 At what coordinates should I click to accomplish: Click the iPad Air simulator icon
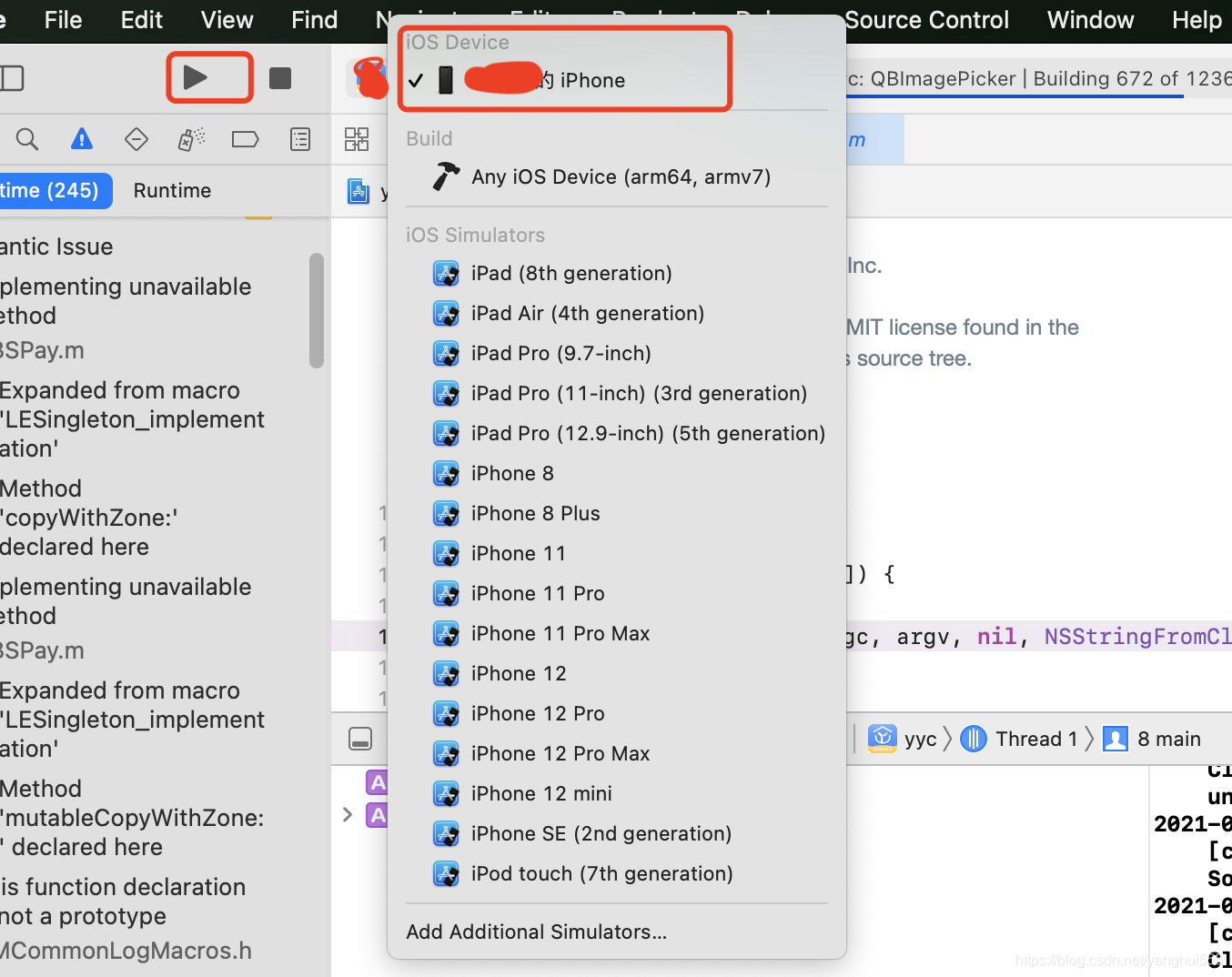(446, 313)
